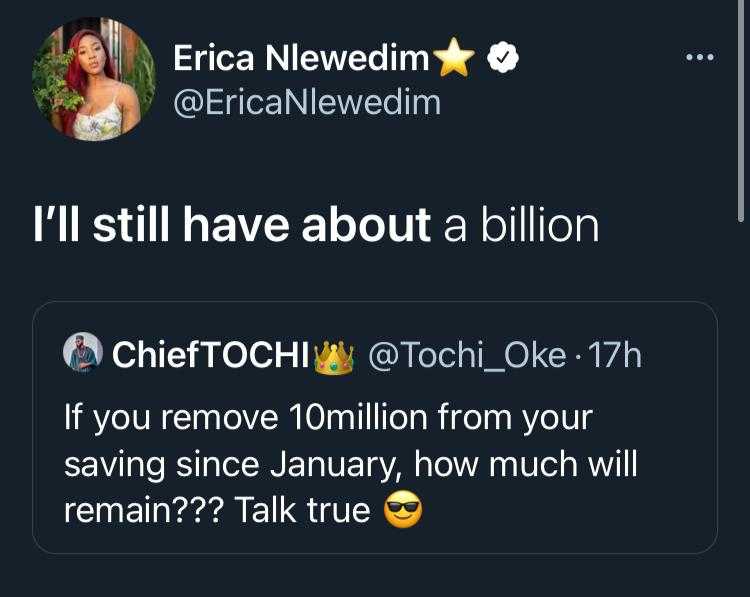Click the words "a billion" in the tweet
This screenshot has width=750, height=597.
[521, 226]
